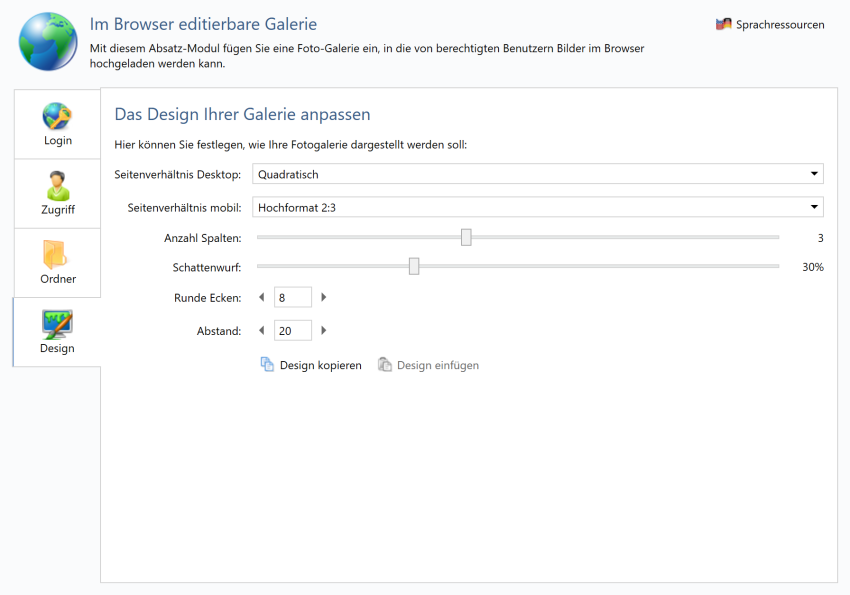Screen dimensions: 850x595
Task: Click the Schattenwurf slider handle
Action: pyautogui.click(x=414, y=267)
